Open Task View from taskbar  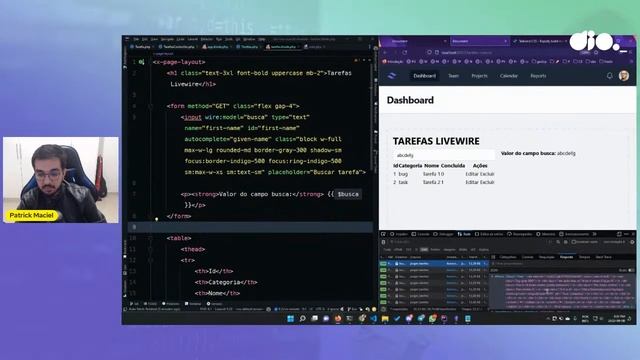(x=314, y=319)
